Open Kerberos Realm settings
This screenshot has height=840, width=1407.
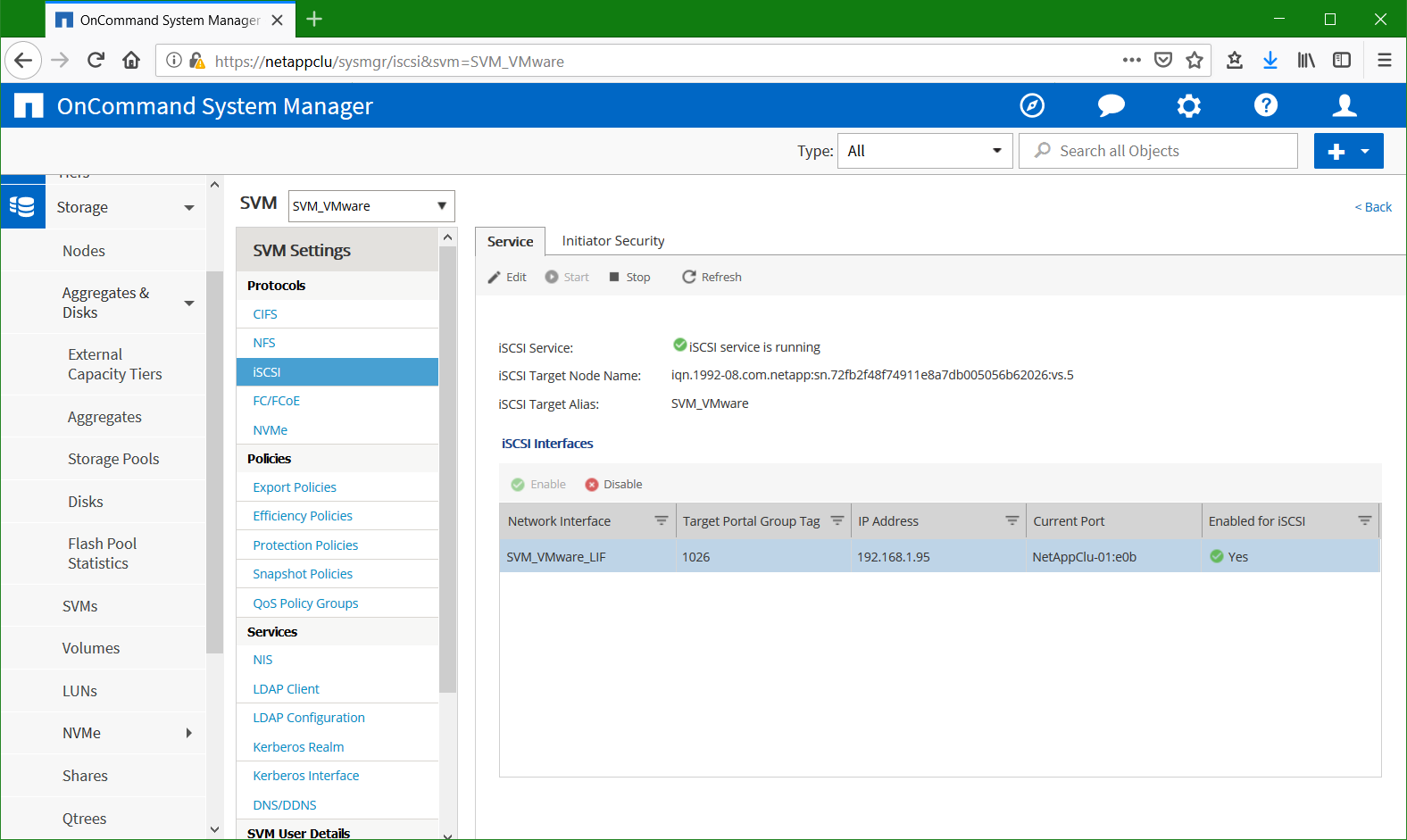click(298, 747)
